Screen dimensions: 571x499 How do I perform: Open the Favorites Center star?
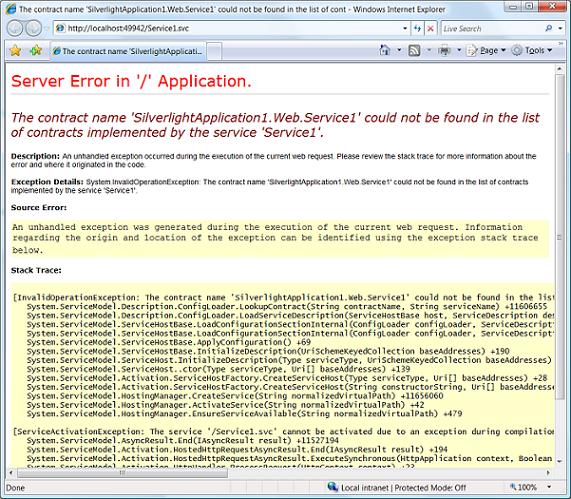point(15,51)
